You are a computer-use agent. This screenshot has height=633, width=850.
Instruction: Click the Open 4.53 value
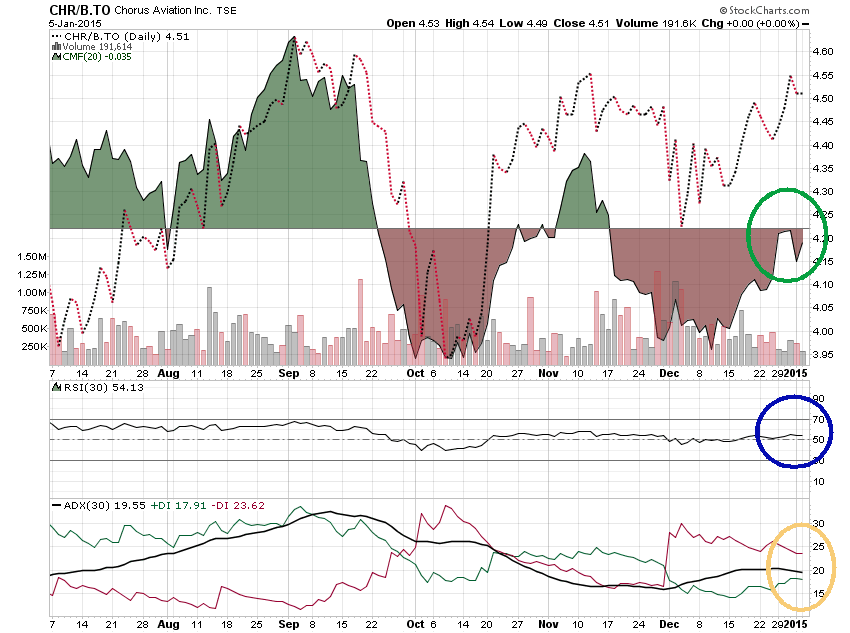[413, 23]
